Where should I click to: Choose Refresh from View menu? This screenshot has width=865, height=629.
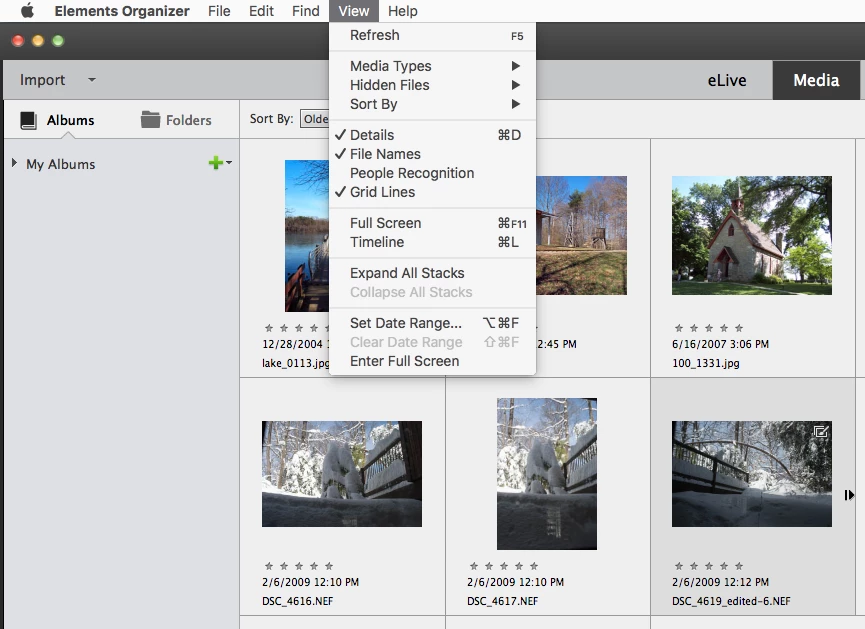[432, 35]
